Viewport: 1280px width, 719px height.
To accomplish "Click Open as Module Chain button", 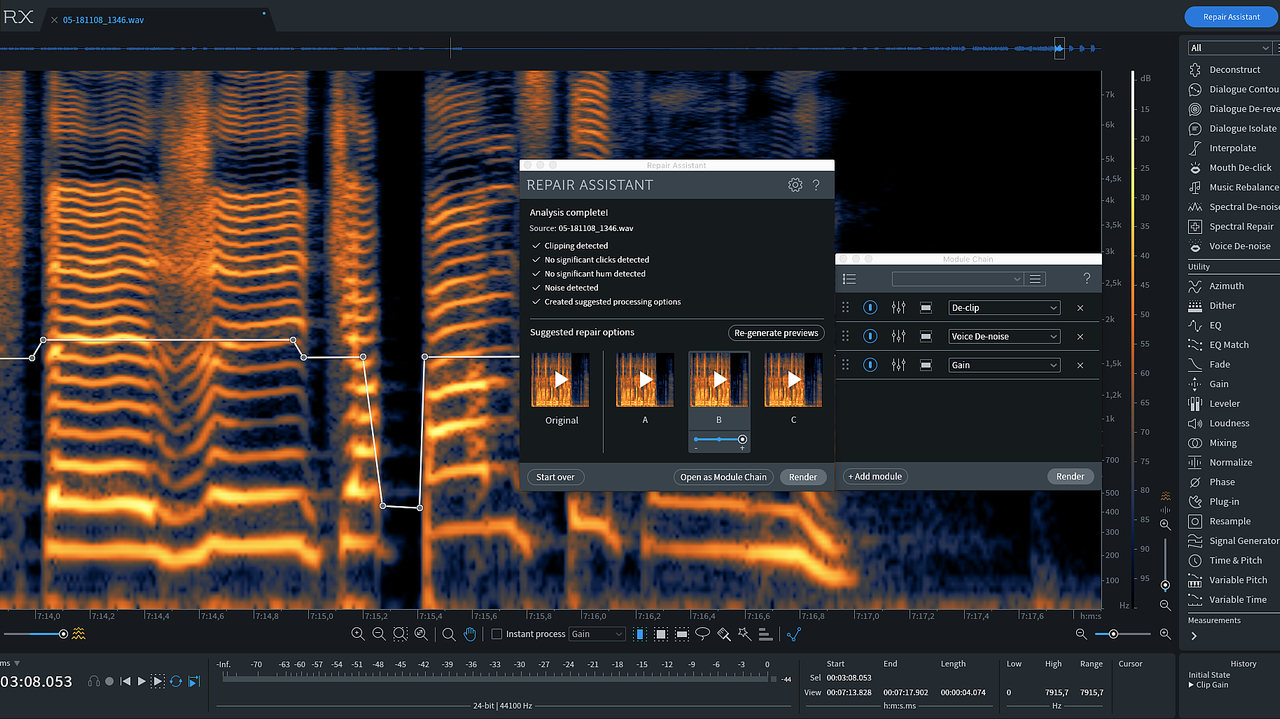I will (723, 477).
